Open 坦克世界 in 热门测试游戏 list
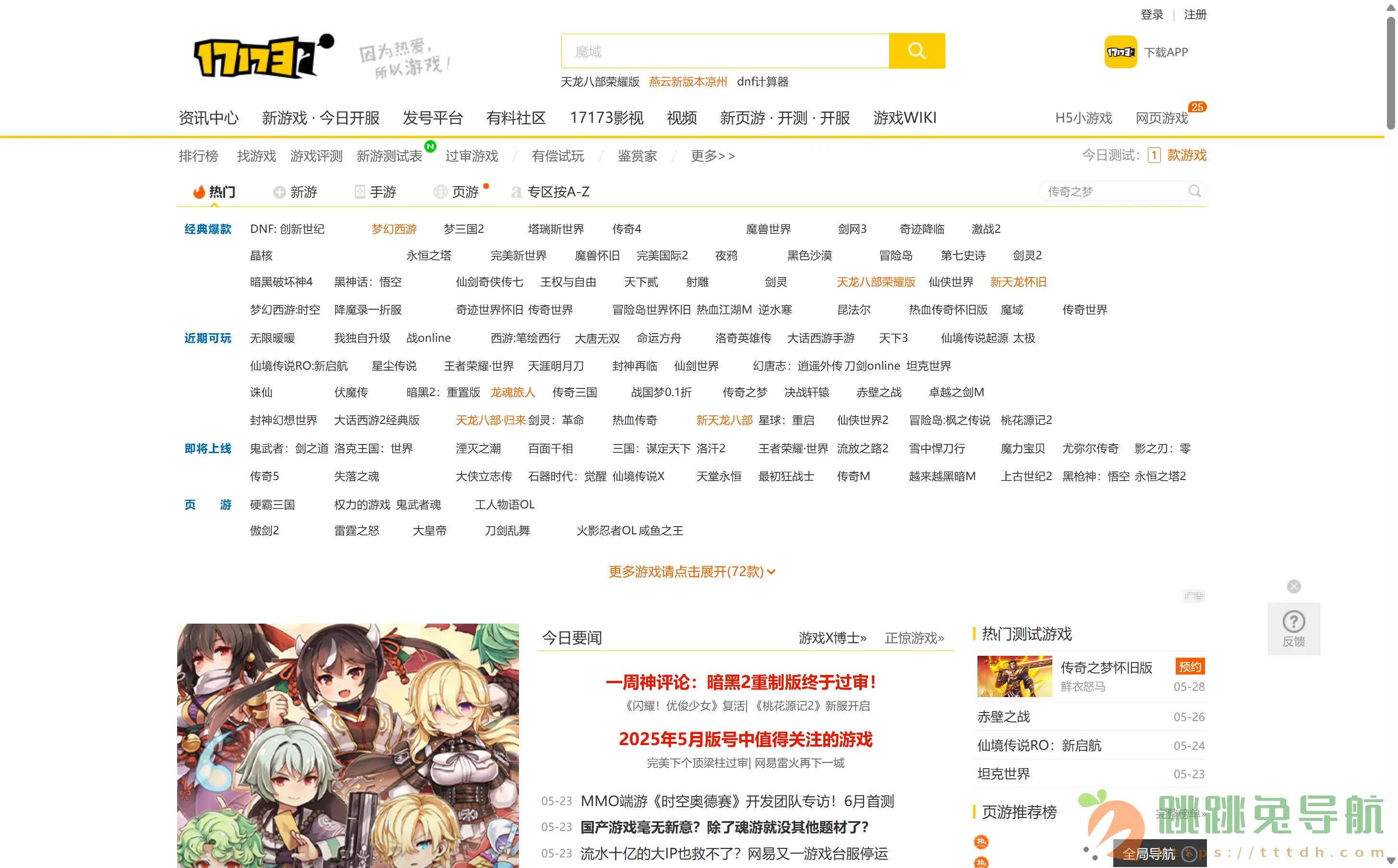Image resolution: width=1398 pixels, height=868 pixels. (x=1003, y=774)
